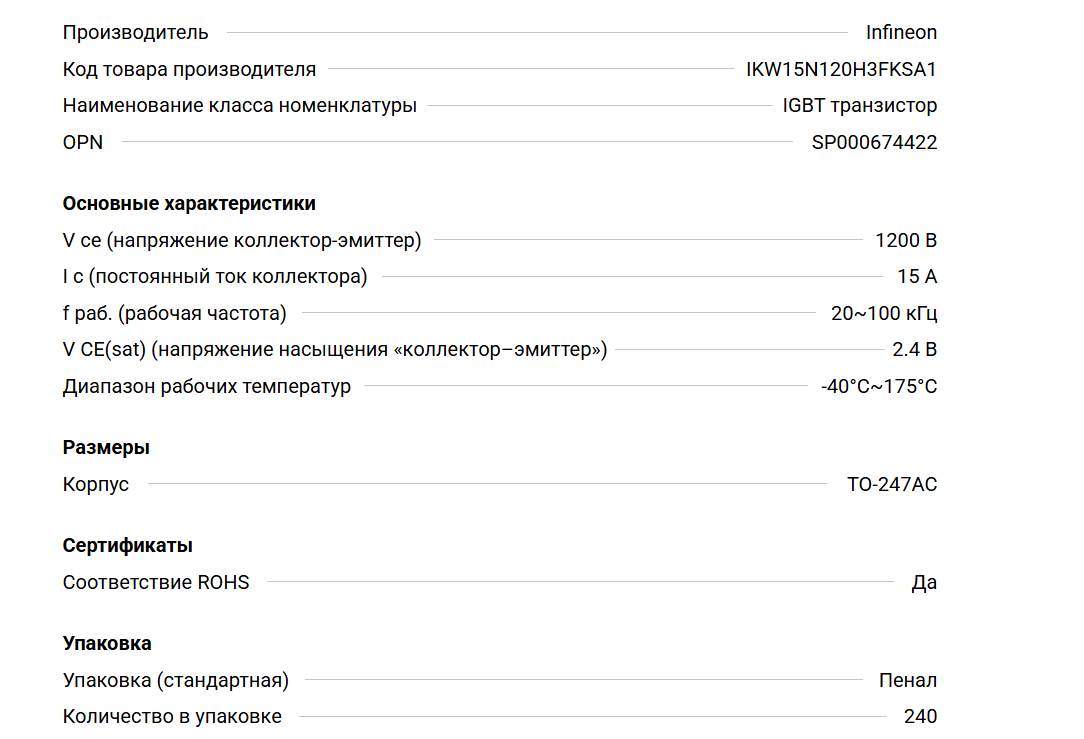Click the Диапазон рабочих температур label
Image resolution: width=1084 pixels, height=739 pixels.
pos(207,386)
